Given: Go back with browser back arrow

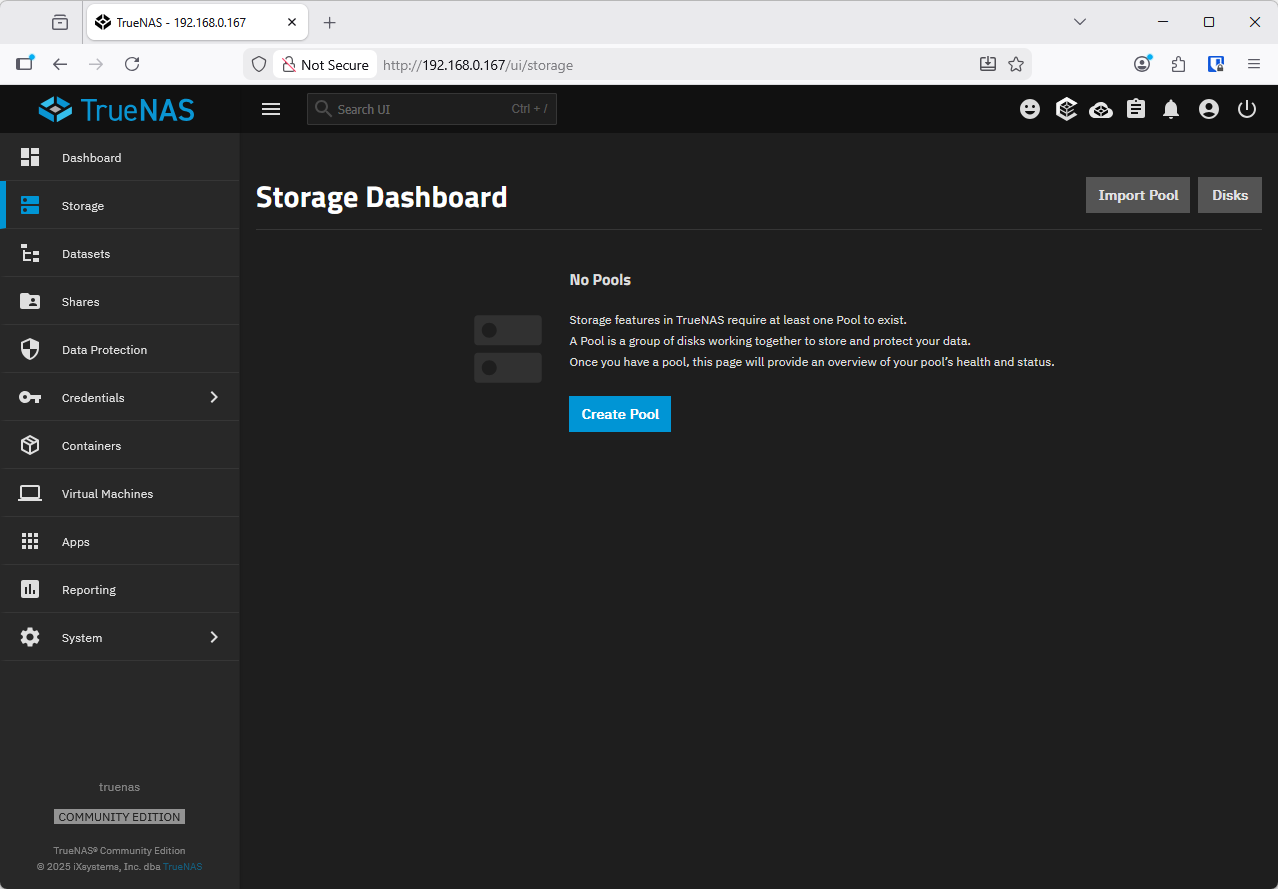Looking at the screenshot, I should [x=60, y=64].
